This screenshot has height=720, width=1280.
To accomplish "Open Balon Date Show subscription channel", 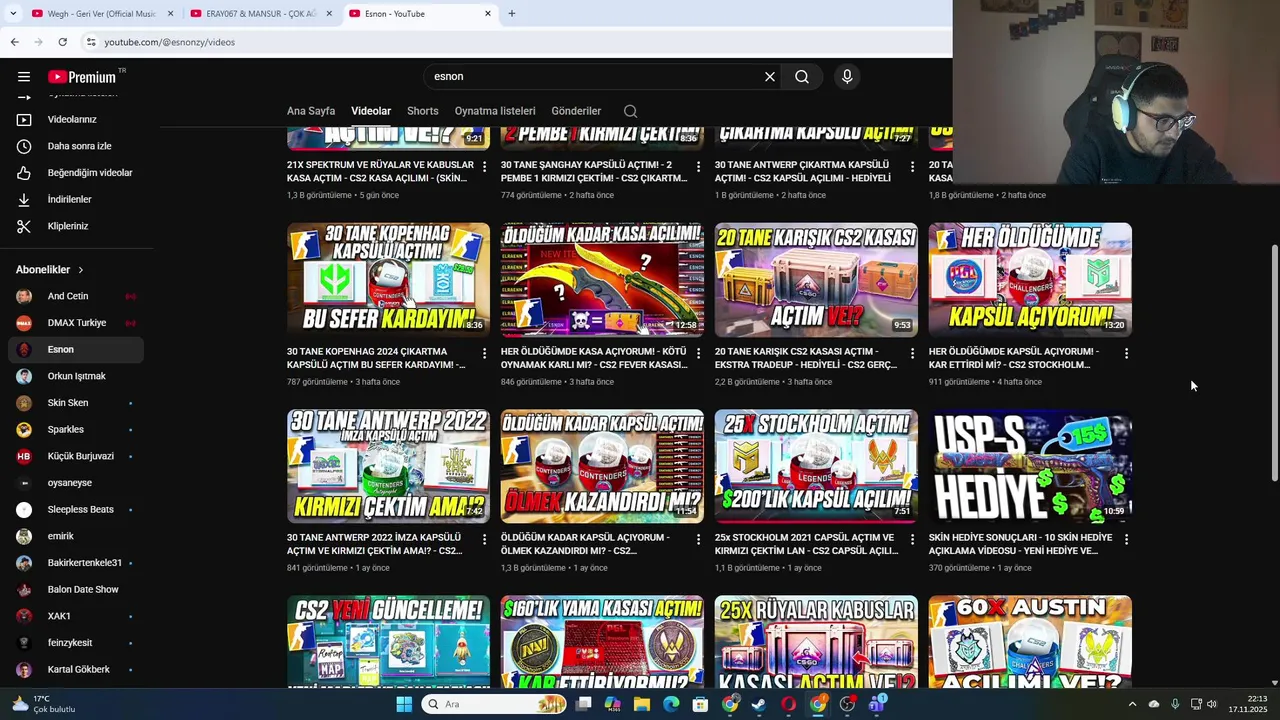I will (x=76, y=589).
